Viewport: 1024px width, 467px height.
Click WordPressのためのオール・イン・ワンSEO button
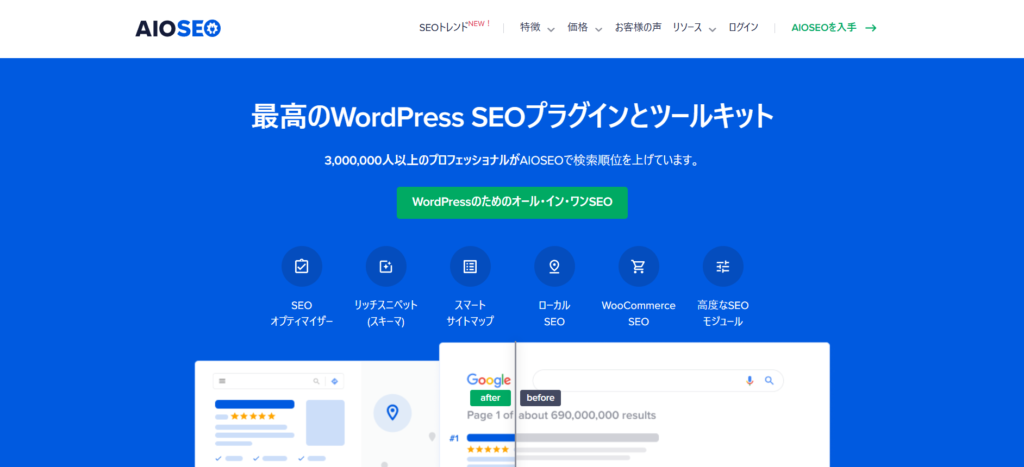coord(512,202)
